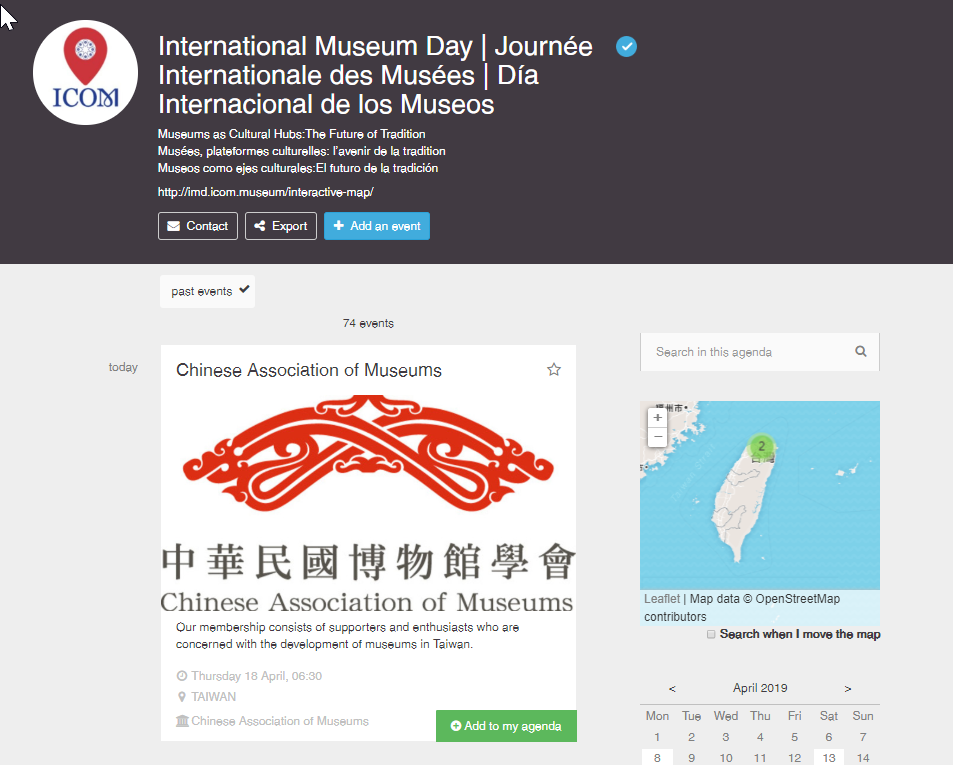Viewport: 953px width, 765px height.
Task: Click the blue verified checkmark badge
Action: coord(626,46)
